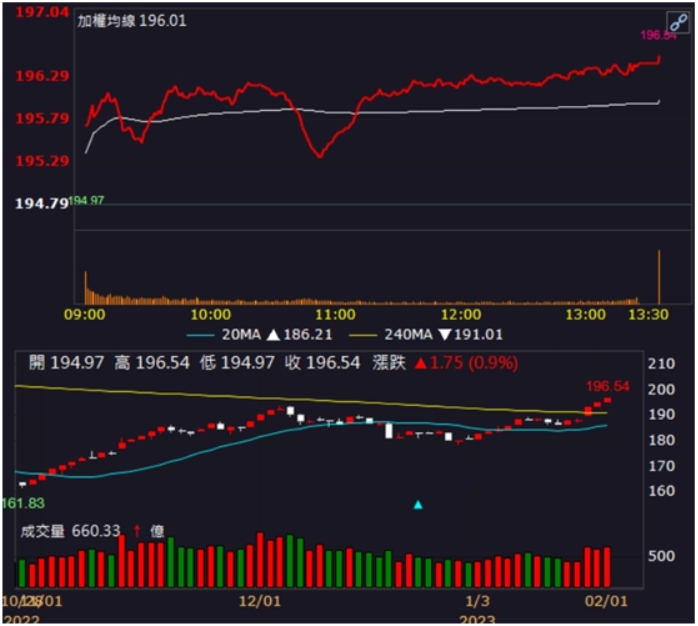698x626 pixels.
Task: Click the 13:00 time axis label
Action: pos(585,314)
